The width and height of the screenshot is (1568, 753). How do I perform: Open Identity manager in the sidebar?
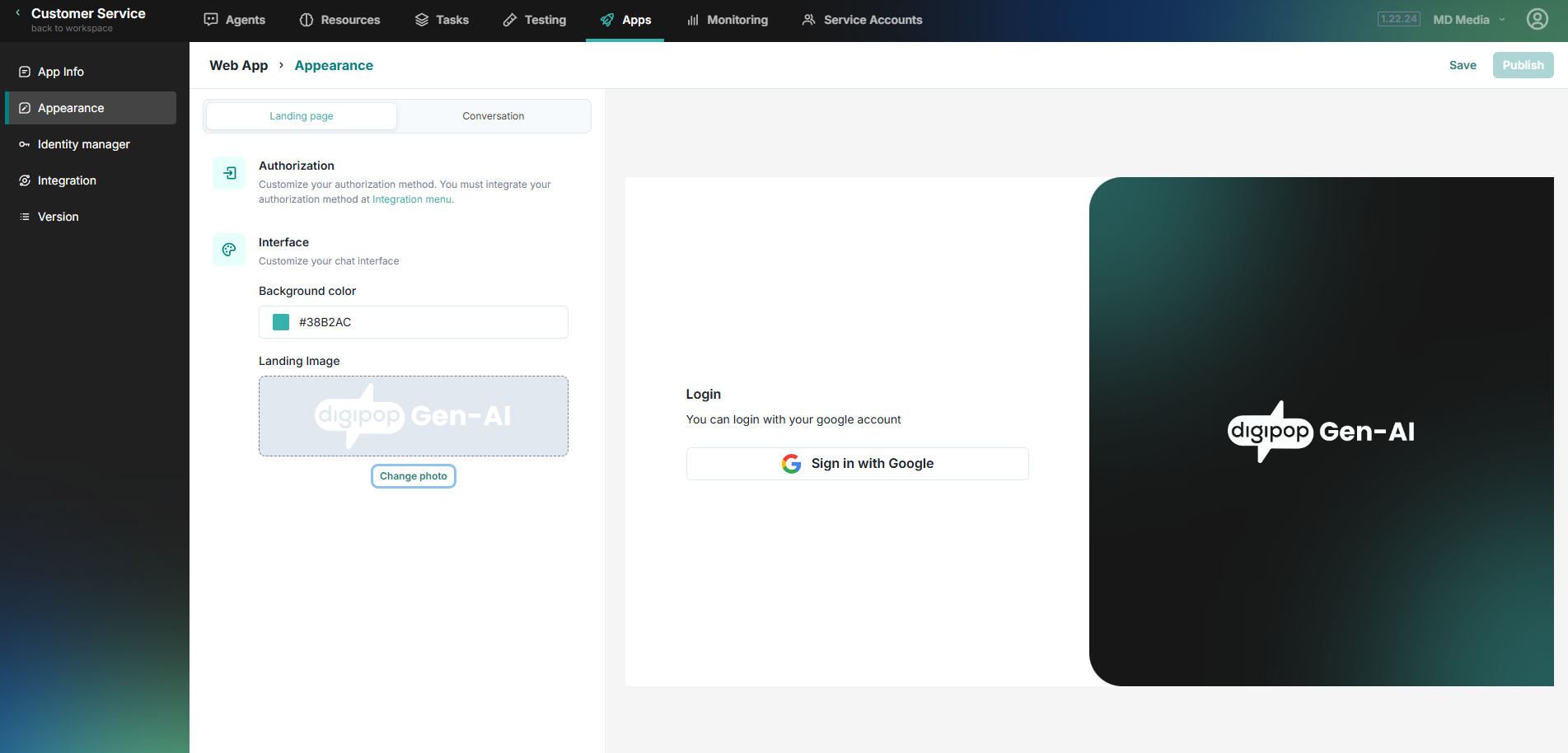83,144
